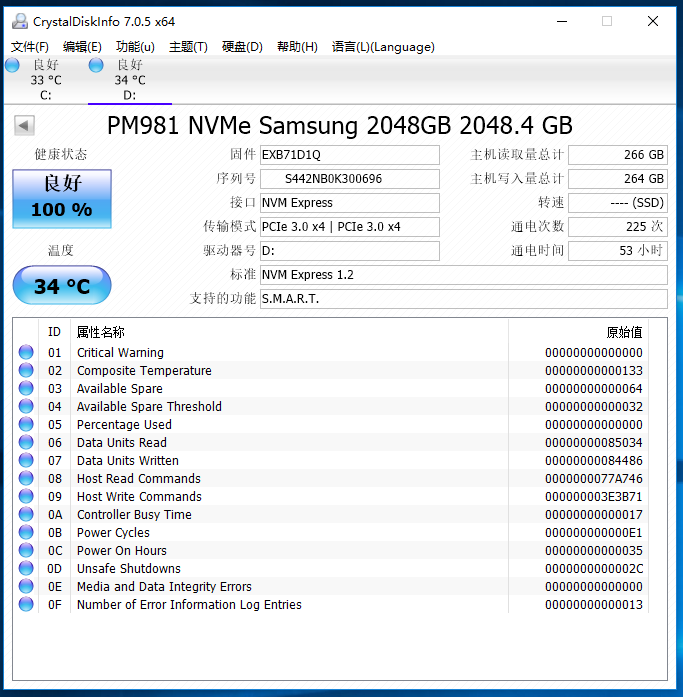Select the D: drive tab
The height and width of the screenshot is (697, 683).
coord(130,80)
